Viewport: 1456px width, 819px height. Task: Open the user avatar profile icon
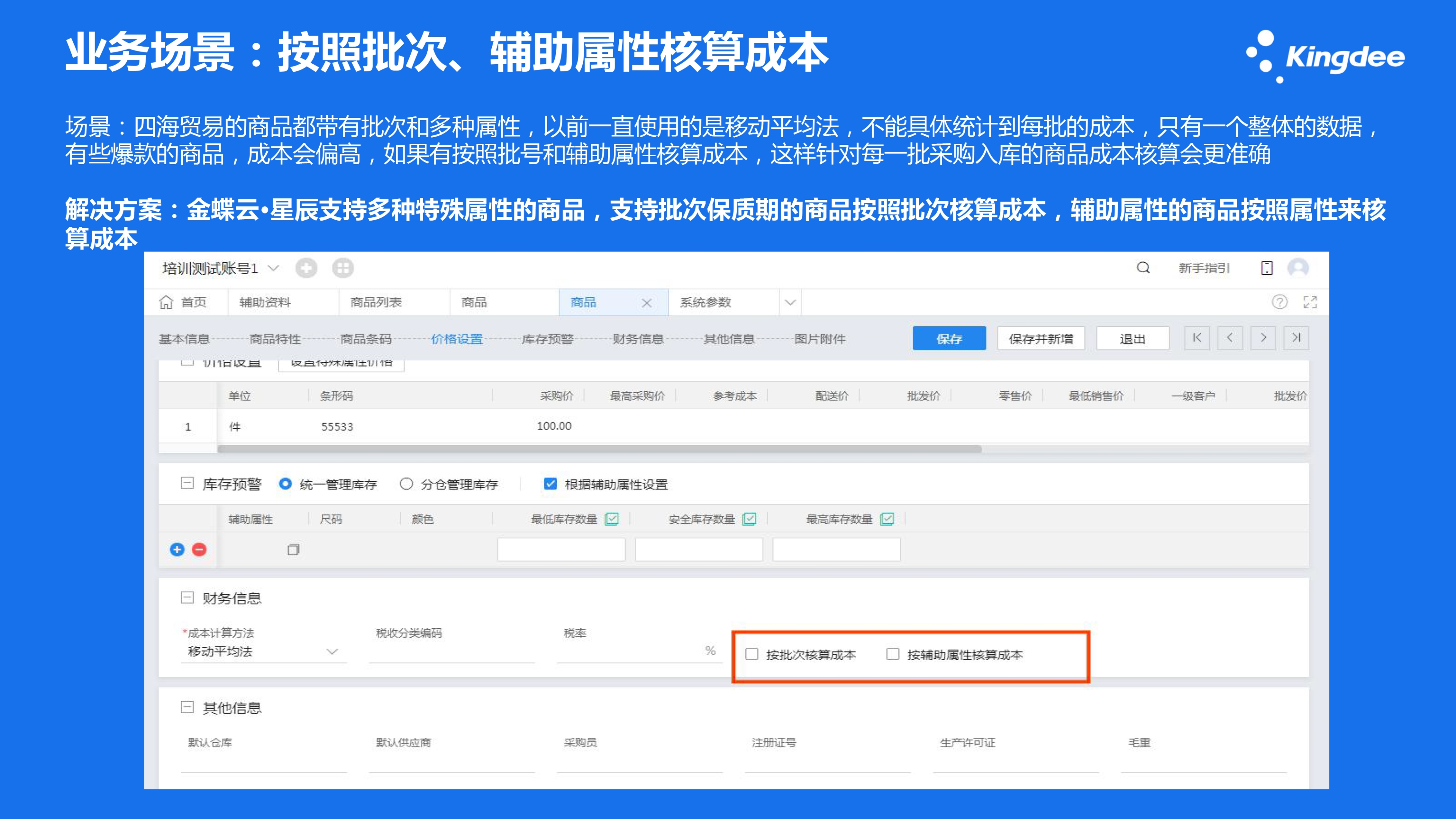(1298, 267)
